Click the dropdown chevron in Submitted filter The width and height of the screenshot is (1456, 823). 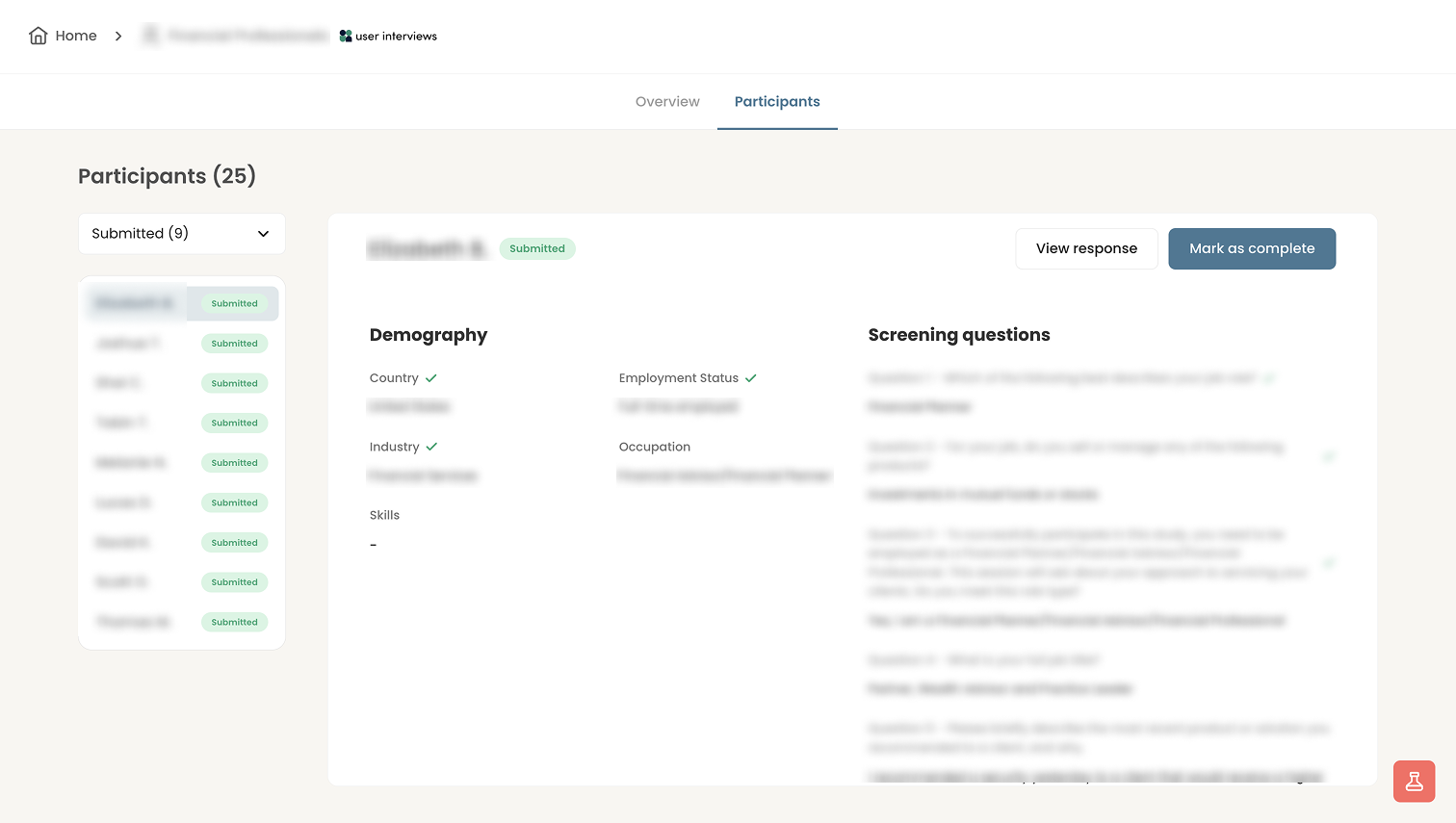click(264, 234)
